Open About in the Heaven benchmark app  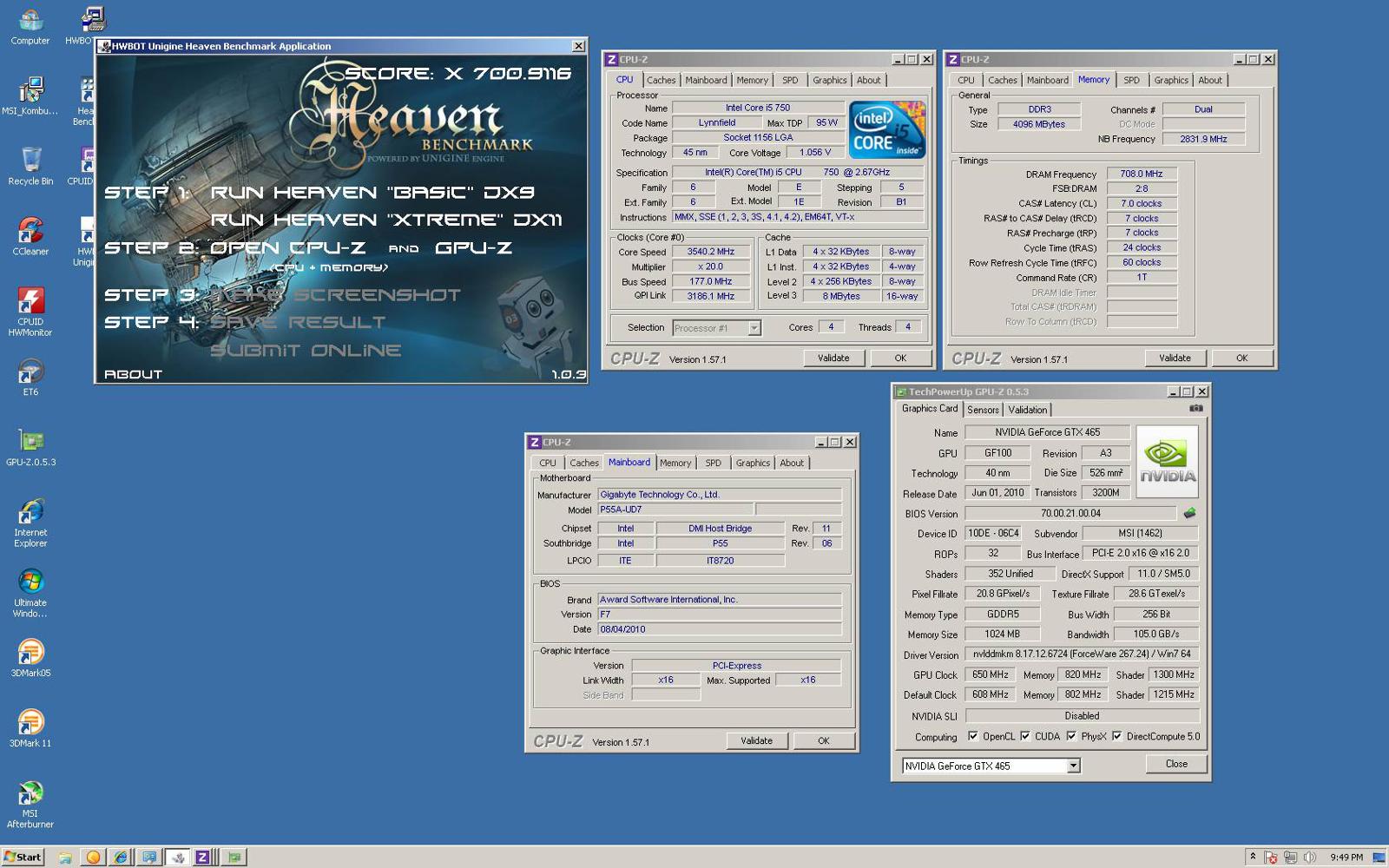click(133, 374)
